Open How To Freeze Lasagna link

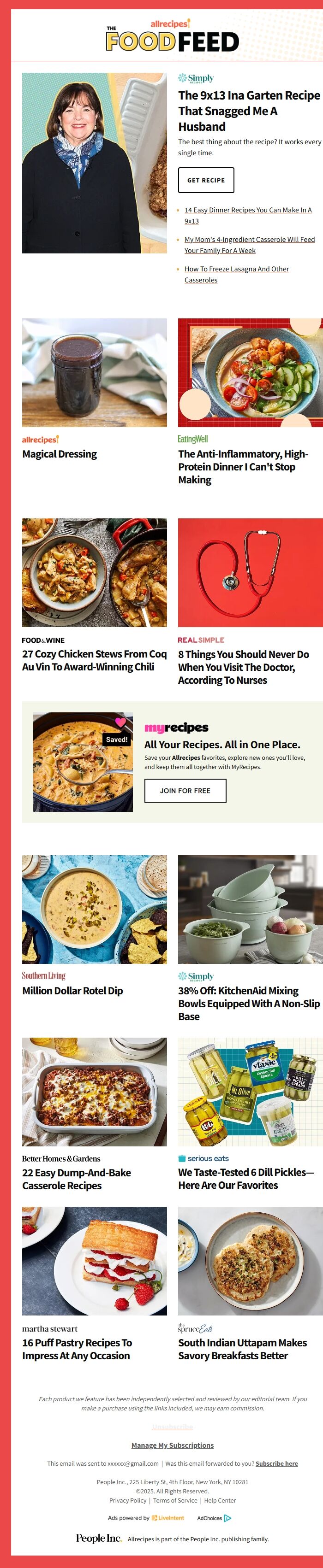pyautogui.click(x=237, y=275)
